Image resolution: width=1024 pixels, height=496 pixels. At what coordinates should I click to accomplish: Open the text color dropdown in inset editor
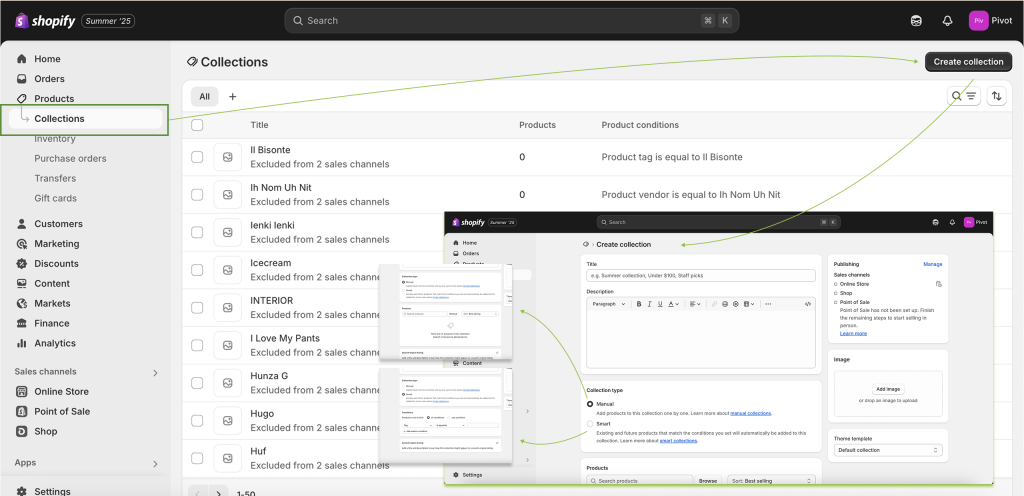tap(673, 303)
